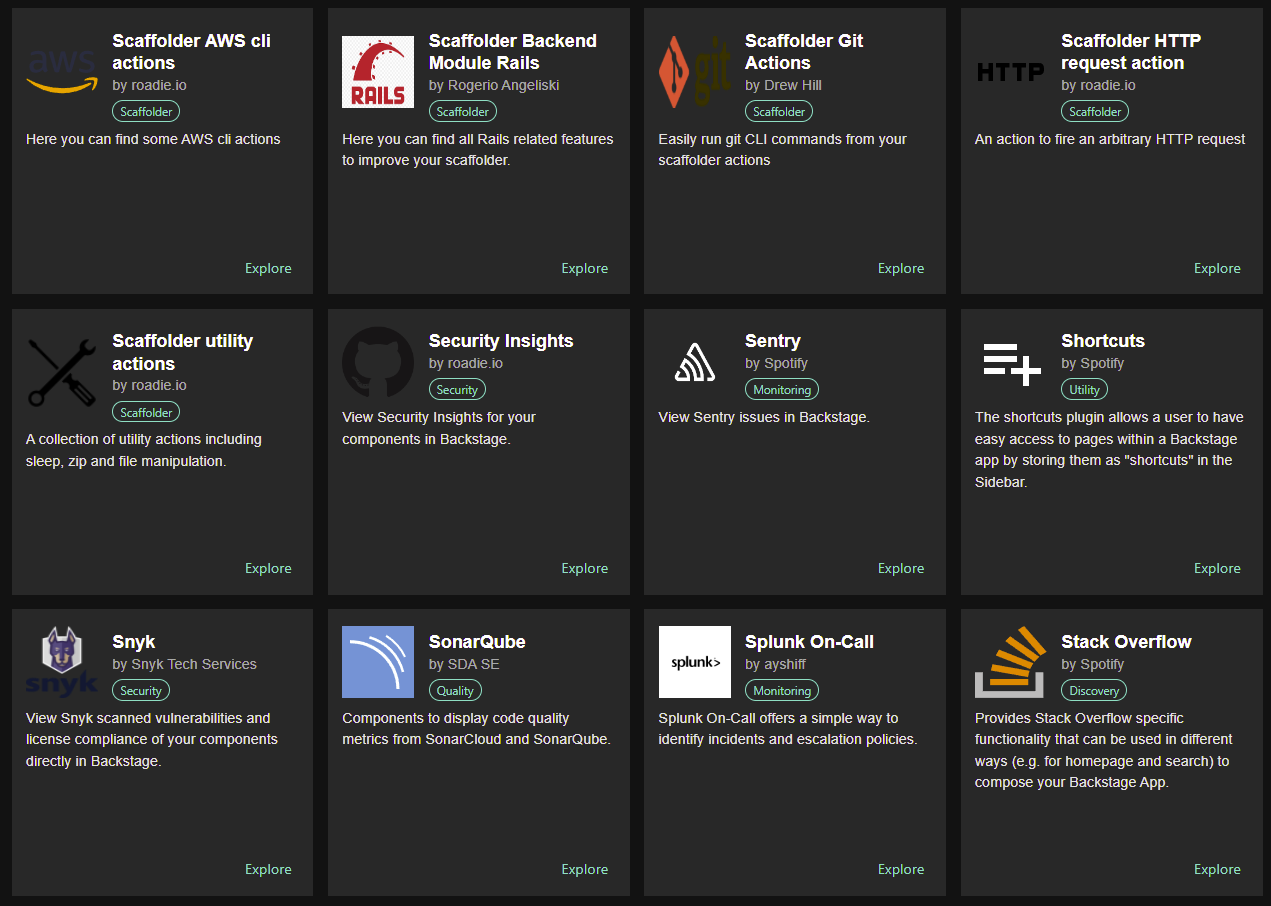
Task: Click Scaffolder tag on AWS cli card
Action: [146, 112]
